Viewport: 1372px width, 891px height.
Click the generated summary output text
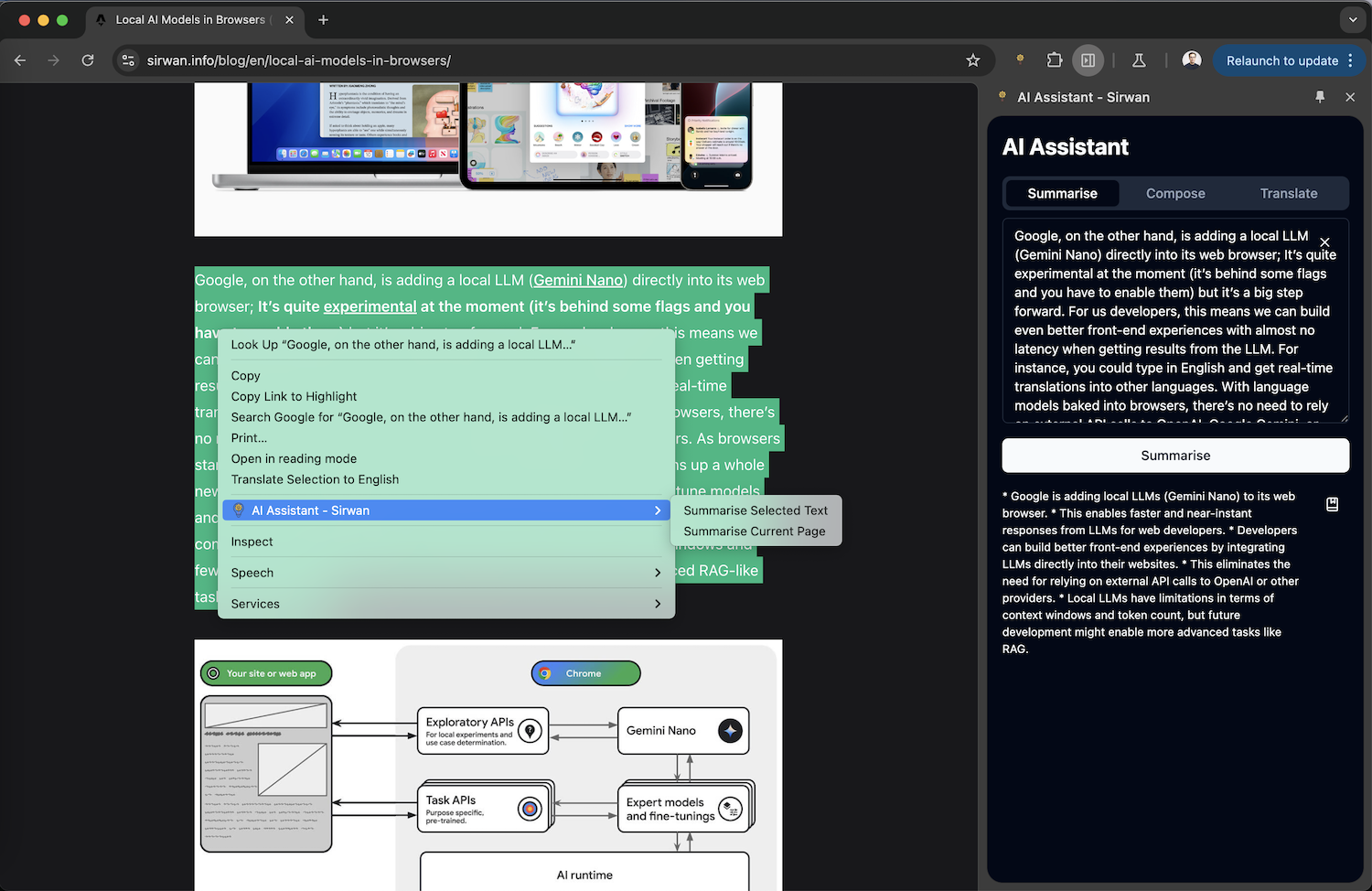click(1151, 573)
